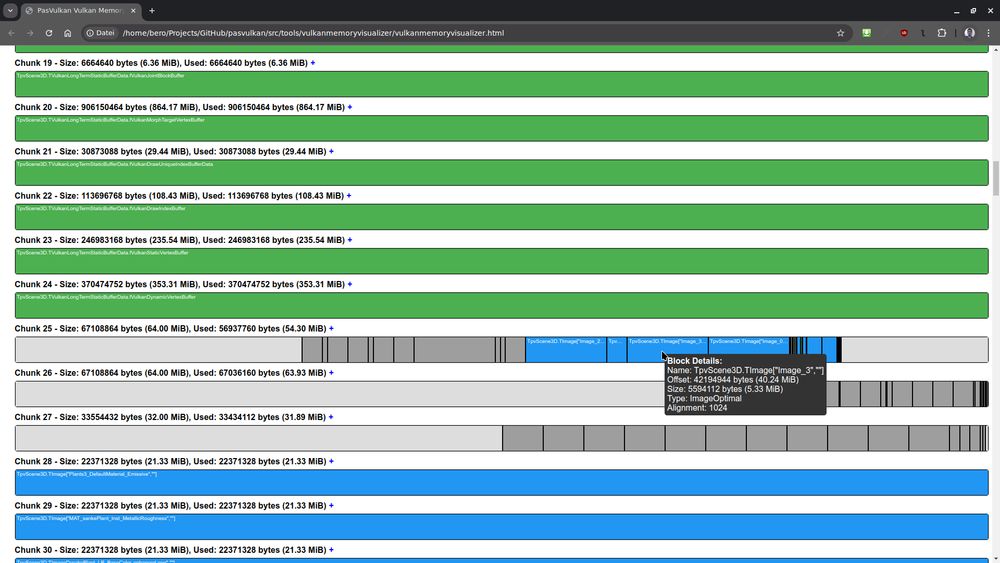Open the red extension icon in toolbar
Viewport: 1000px width, 563px height.
tap(904, 33)
